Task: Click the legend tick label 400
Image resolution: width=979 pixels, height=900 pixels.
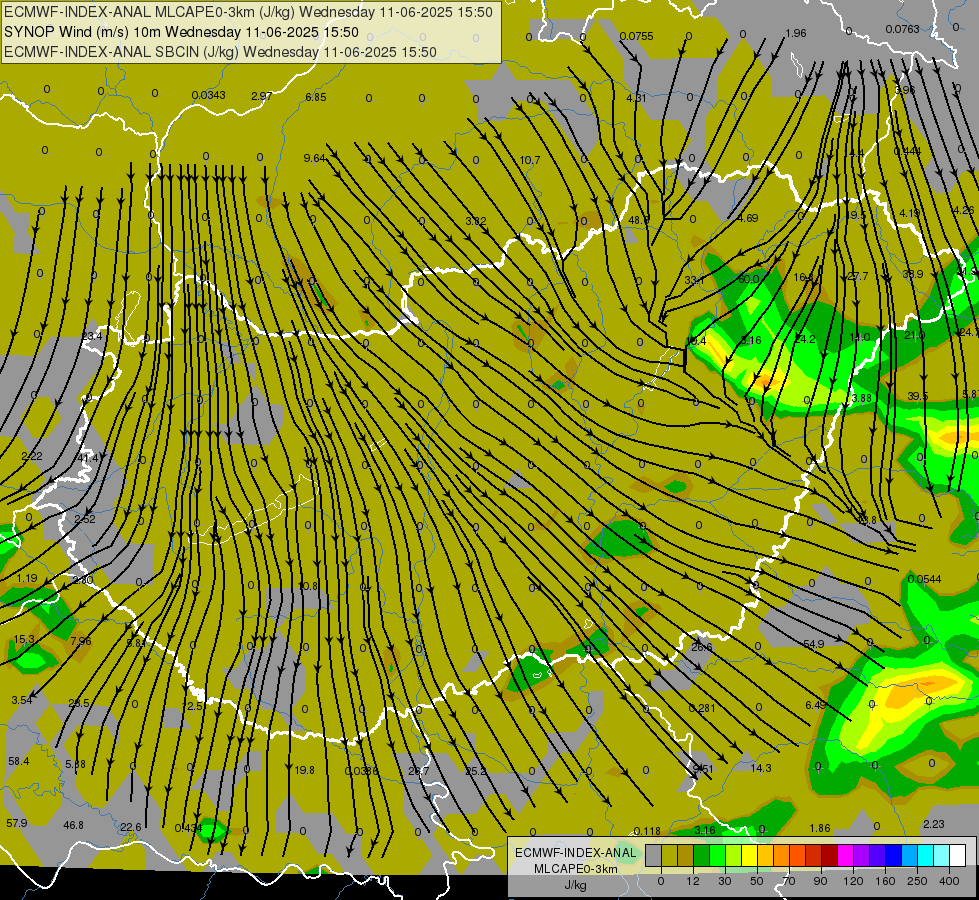Action: pyautogui.click(x=949, y=881)
